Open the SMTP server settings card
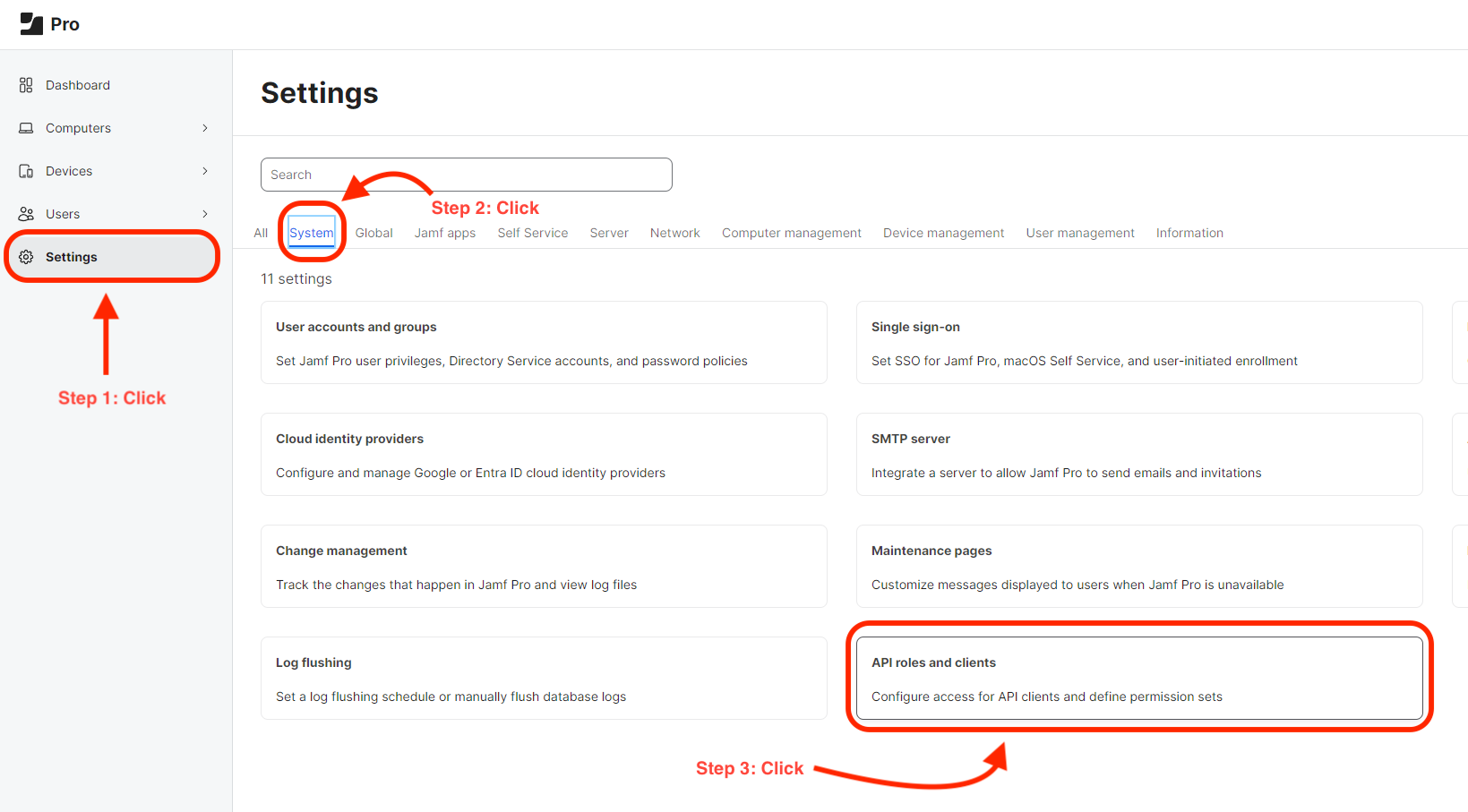Viewport: 1468px width, 812px height. [1138, 455]
